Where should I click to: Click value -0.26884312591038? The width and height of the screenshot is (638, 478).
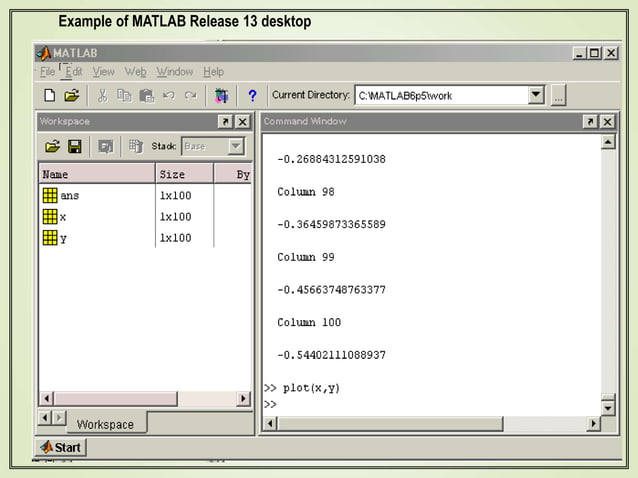pyautogui.click(x=331, y=159)
